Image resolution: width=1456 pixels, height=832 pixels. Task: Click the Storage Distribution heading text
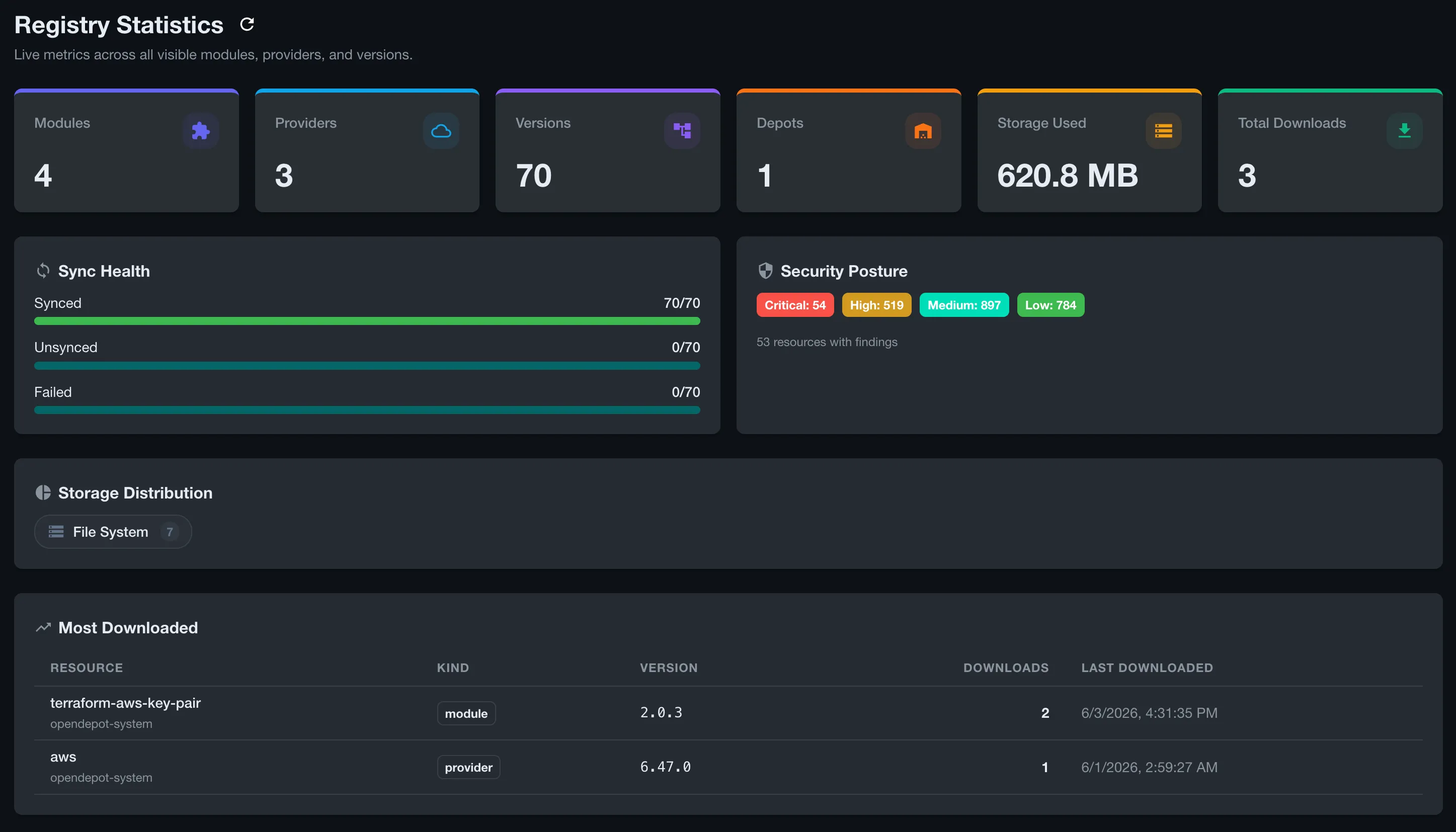click(x=135, y=492)
